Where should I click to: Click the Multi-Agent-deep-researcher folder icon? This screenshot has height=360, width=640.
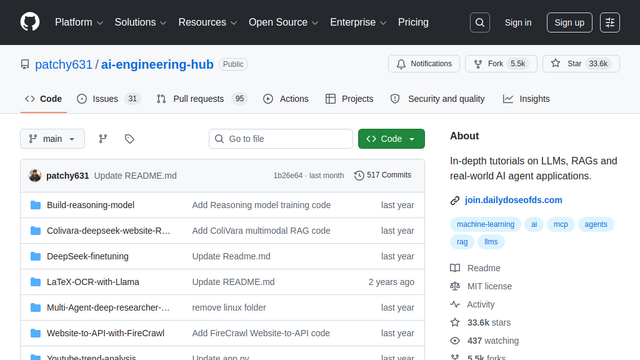coord(36,307)
